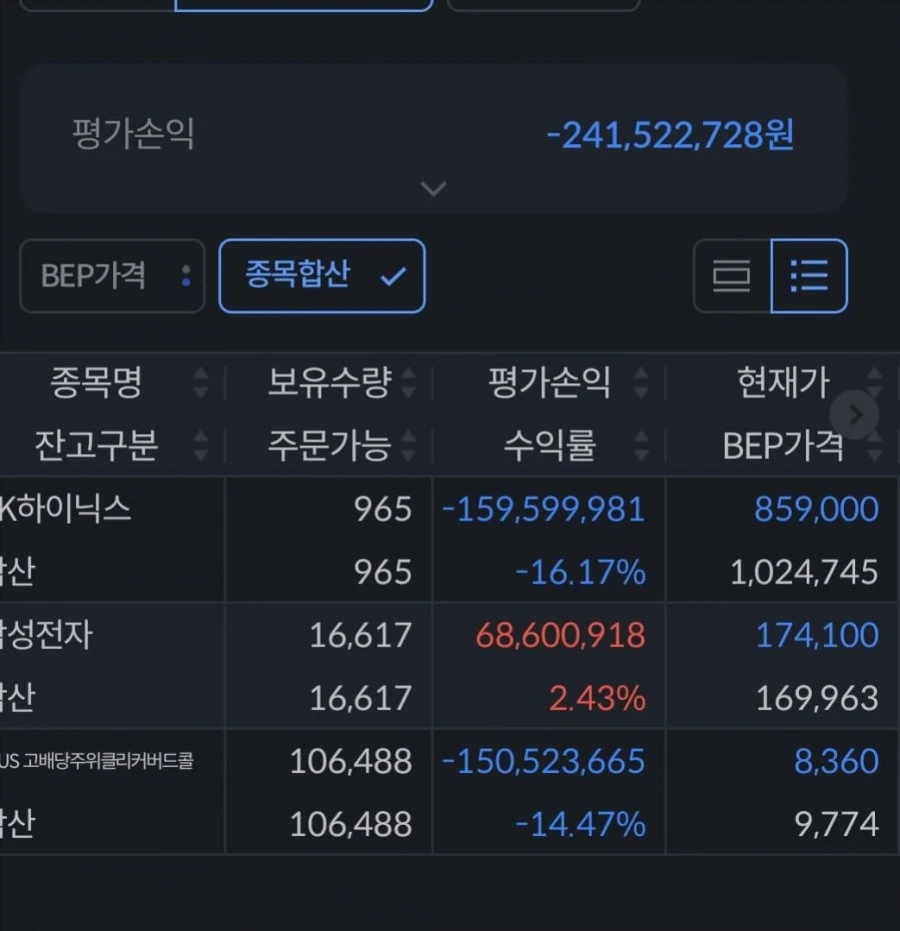Sort by 수익률 column arrows
Screen dimensions: 900x931
tap(641, 445)
